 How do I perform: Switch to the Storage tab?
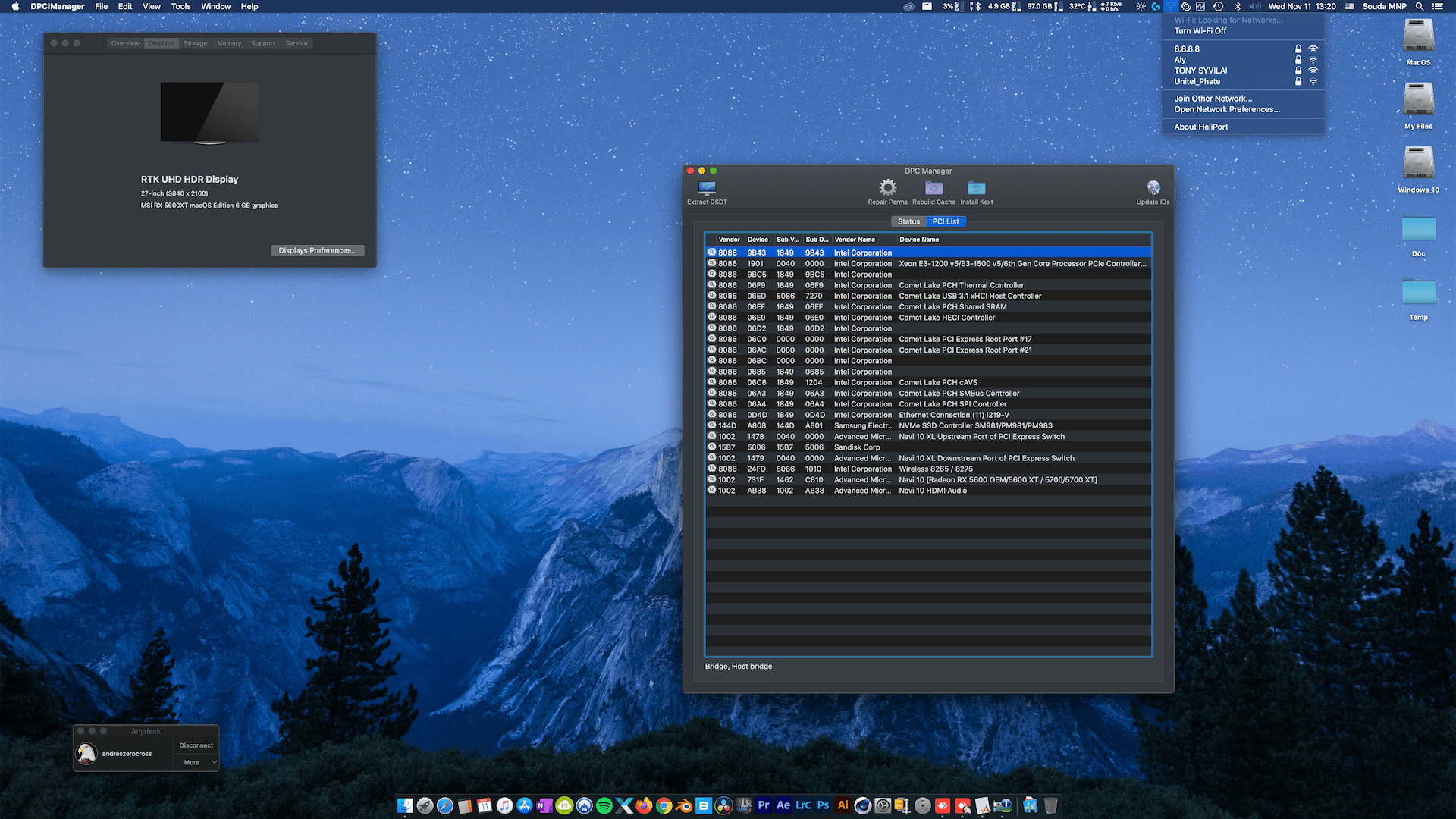click(x=195, y=43)
